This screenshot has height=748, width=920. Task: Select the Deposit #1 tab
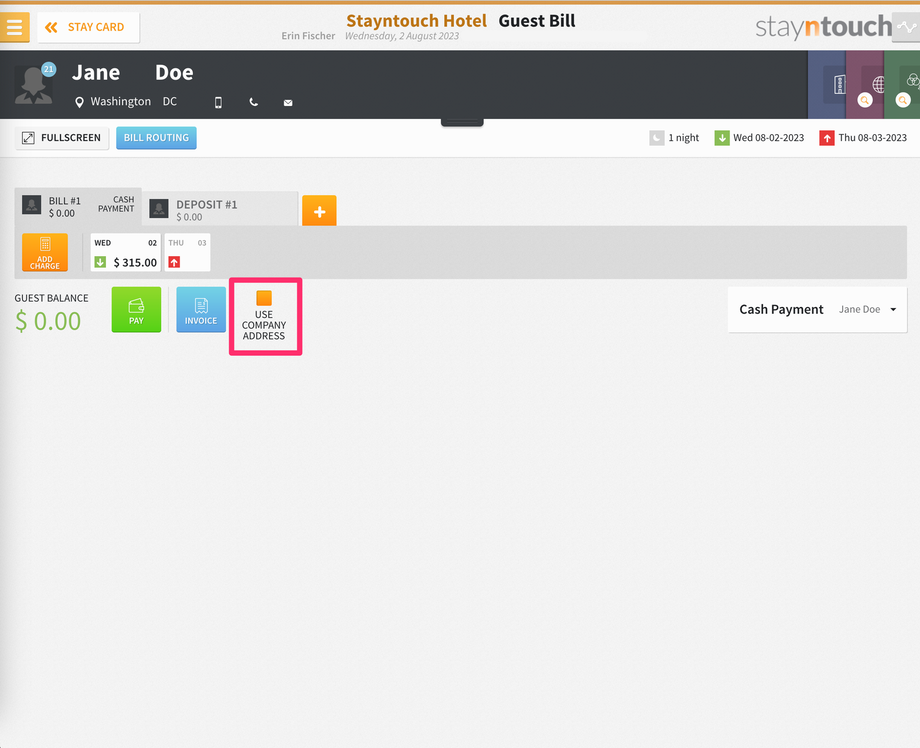(x=220, y=209)
